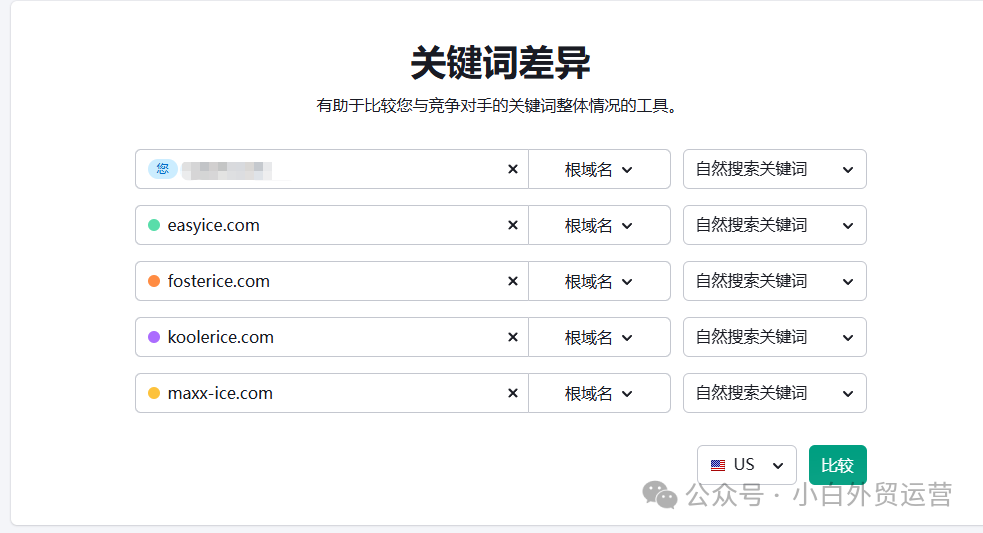
Task: Open 根域名 dropdown for koolerice.com
Action: click(x=599, y=337)
